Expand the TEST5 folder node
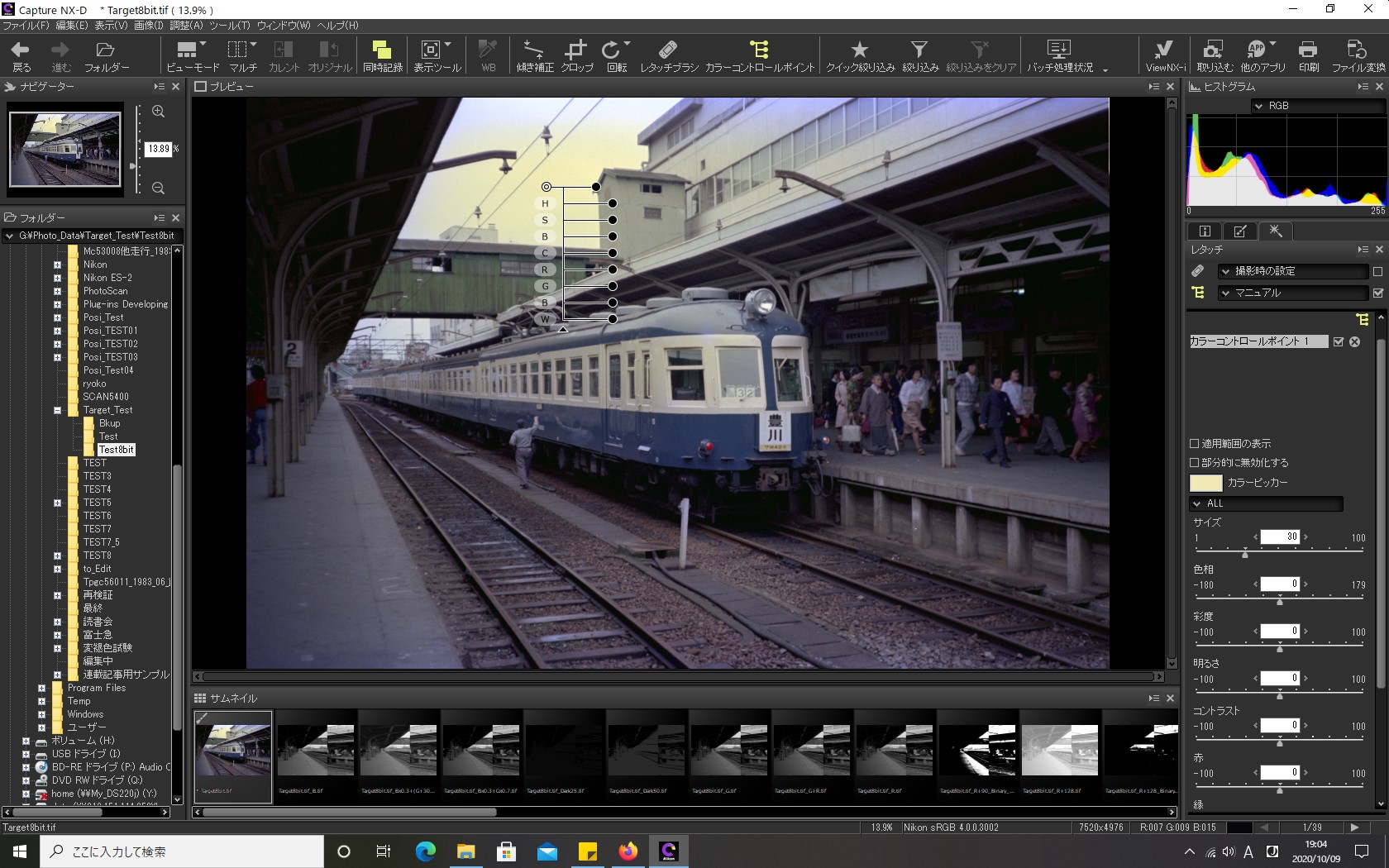This screenshot has height=868, width=1389. [57, 503]
